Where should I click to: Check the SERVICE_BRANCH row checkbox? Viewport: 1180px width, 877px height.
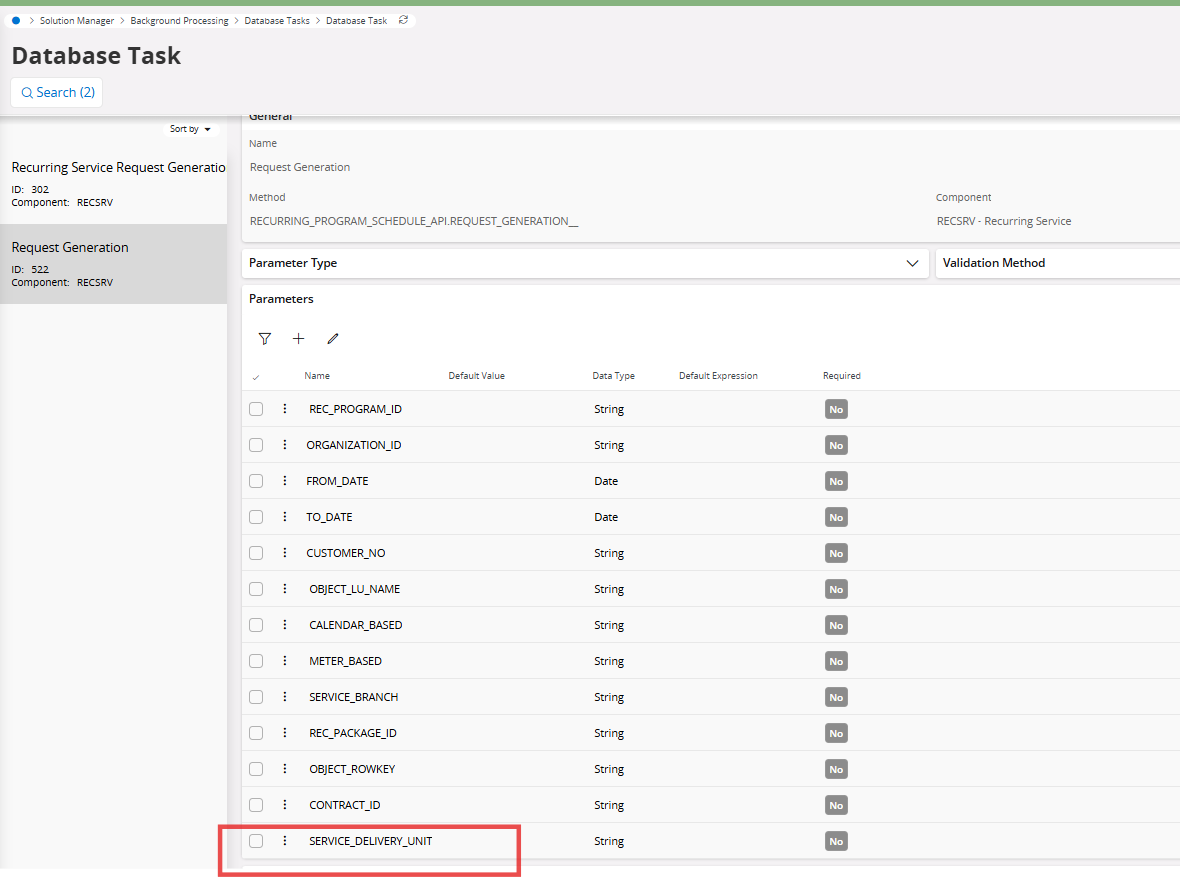pos(256,697)
